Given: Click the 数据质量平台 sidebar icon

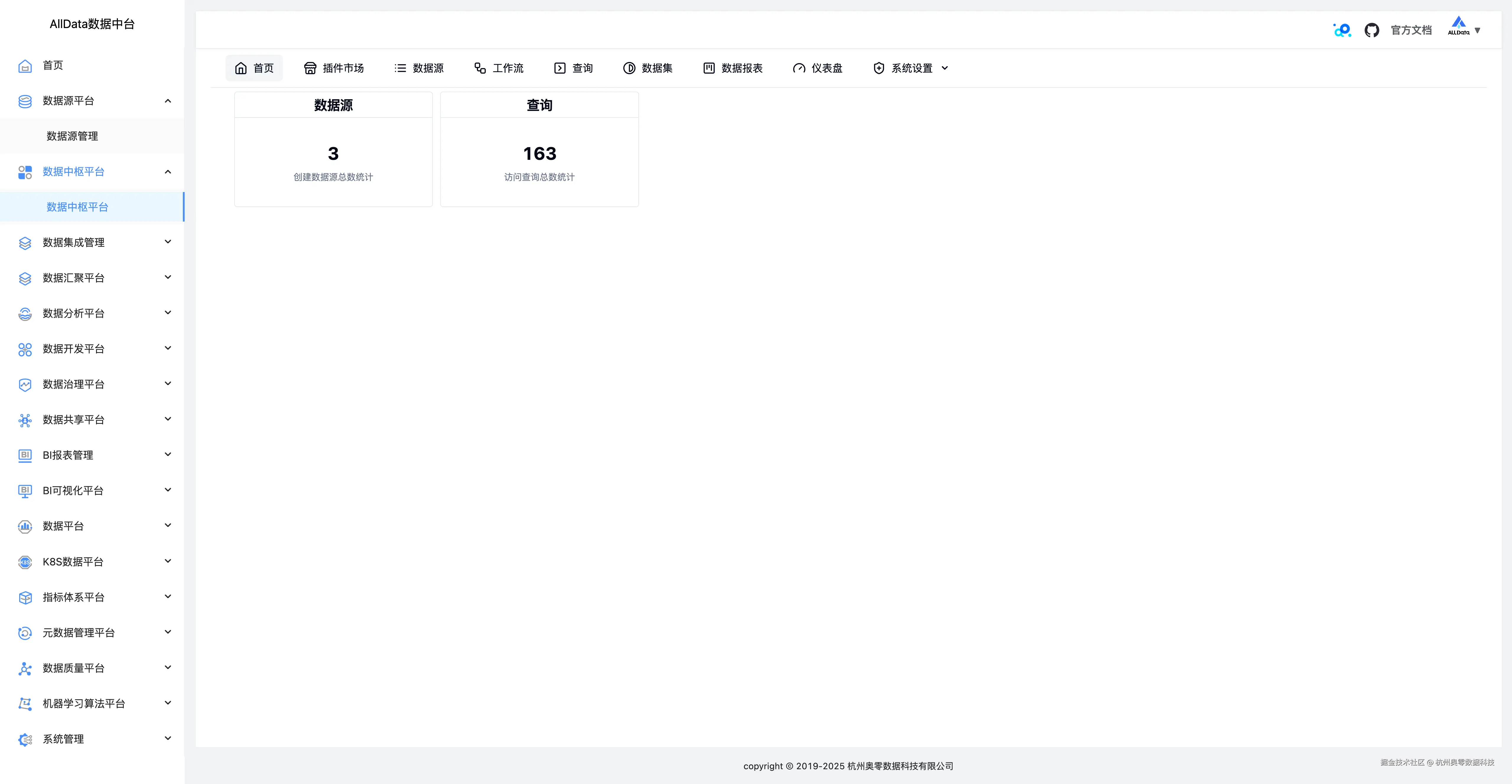Looking at the screenshot, I should [x=25, y=668].
